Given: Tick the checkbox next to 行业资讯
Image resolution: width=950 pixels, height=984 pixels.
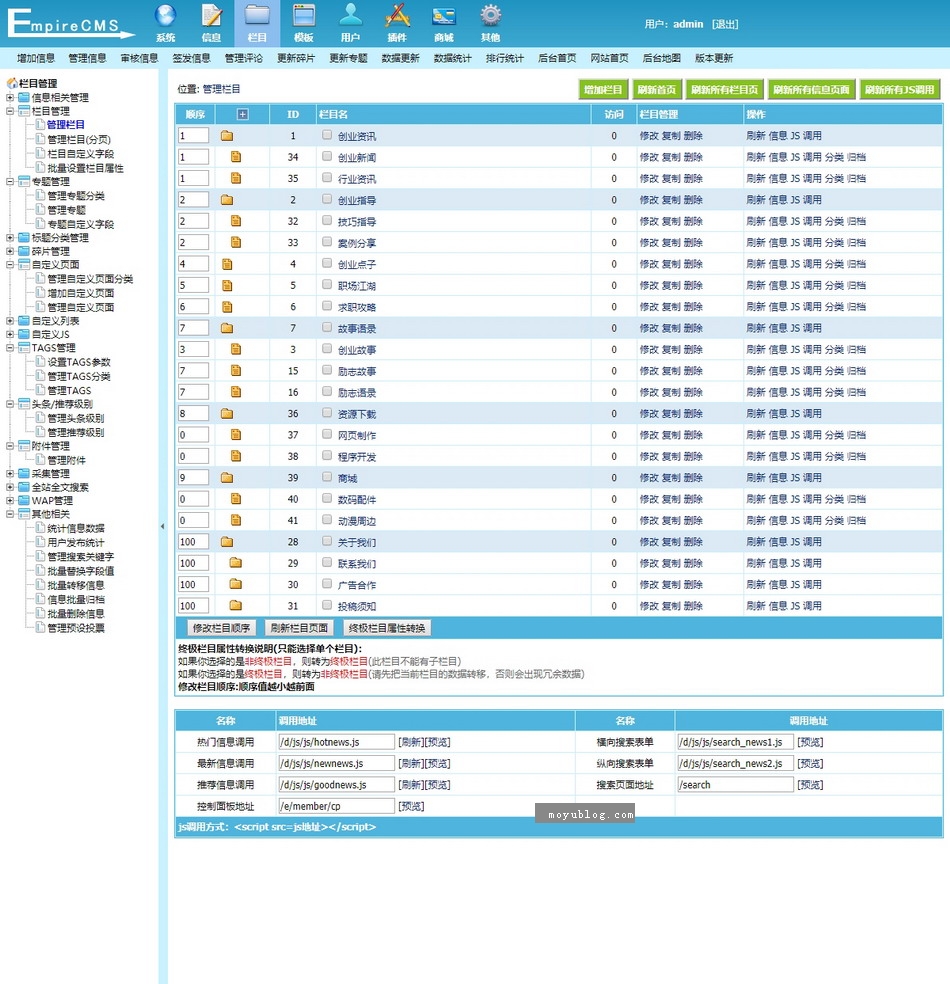Looking at the screenshot, I should [327, 178].
